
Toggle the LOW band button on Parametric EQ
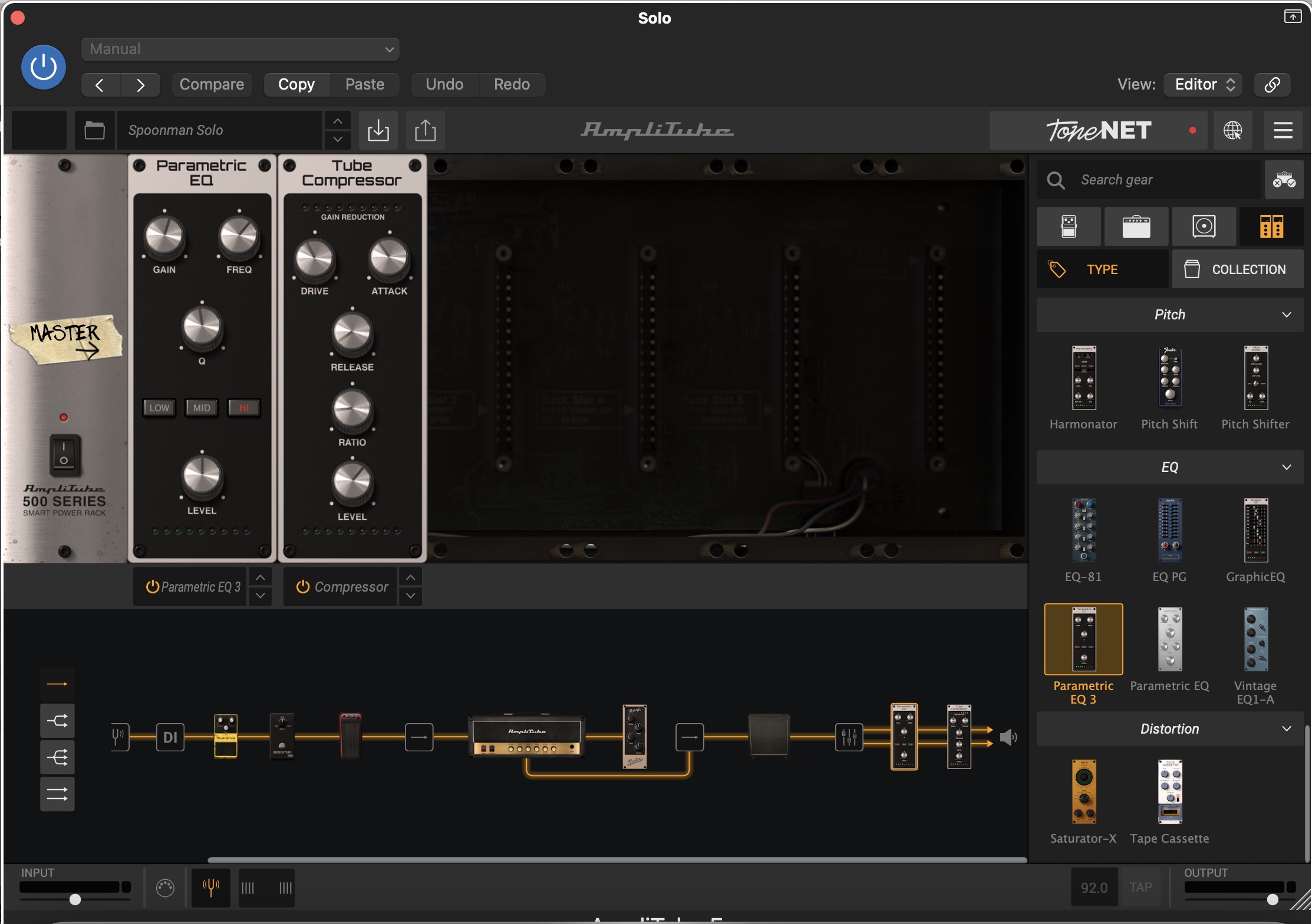coord(159,408)
